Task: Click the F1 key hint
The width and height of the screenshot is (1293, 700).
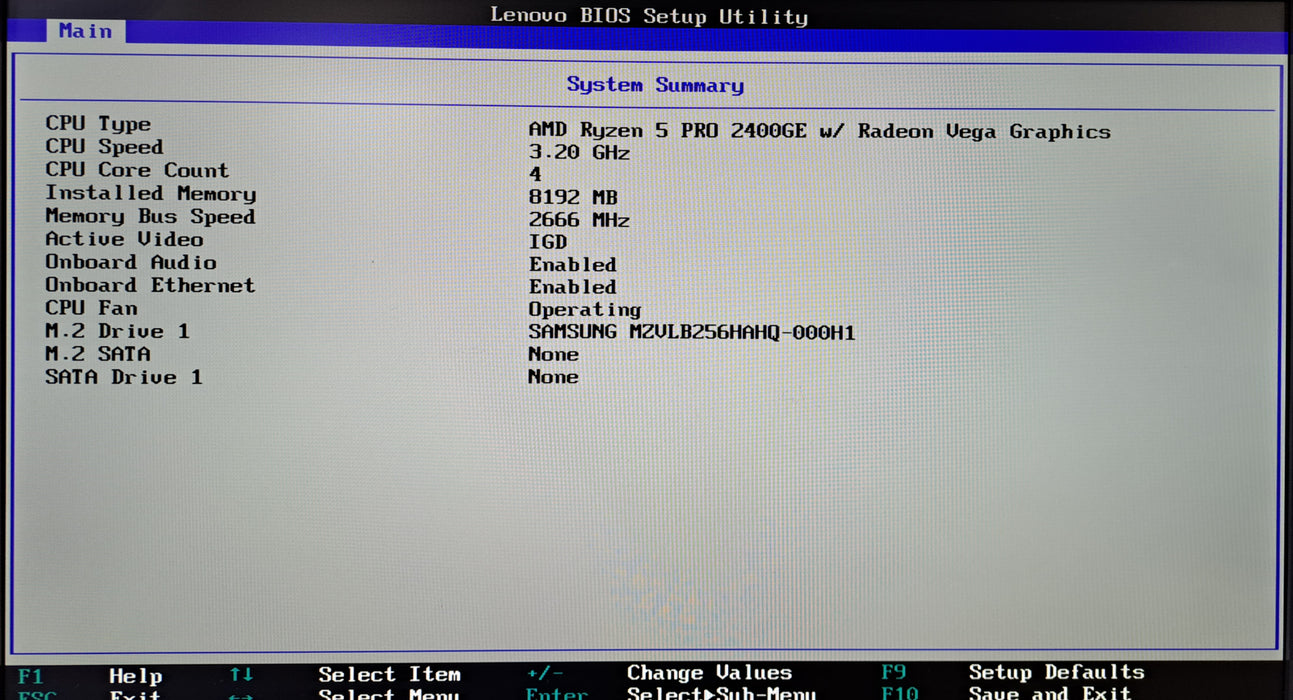Action: click(x=31, y=676)
